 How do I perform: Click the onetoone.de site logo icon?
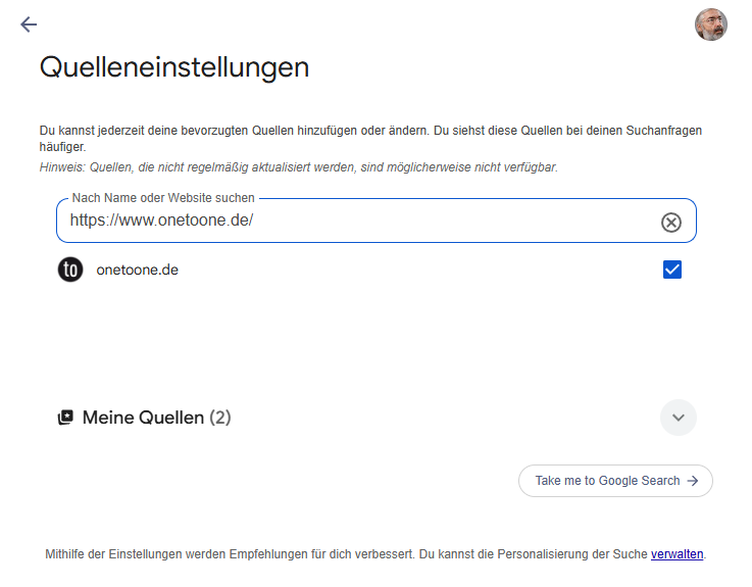70,270
